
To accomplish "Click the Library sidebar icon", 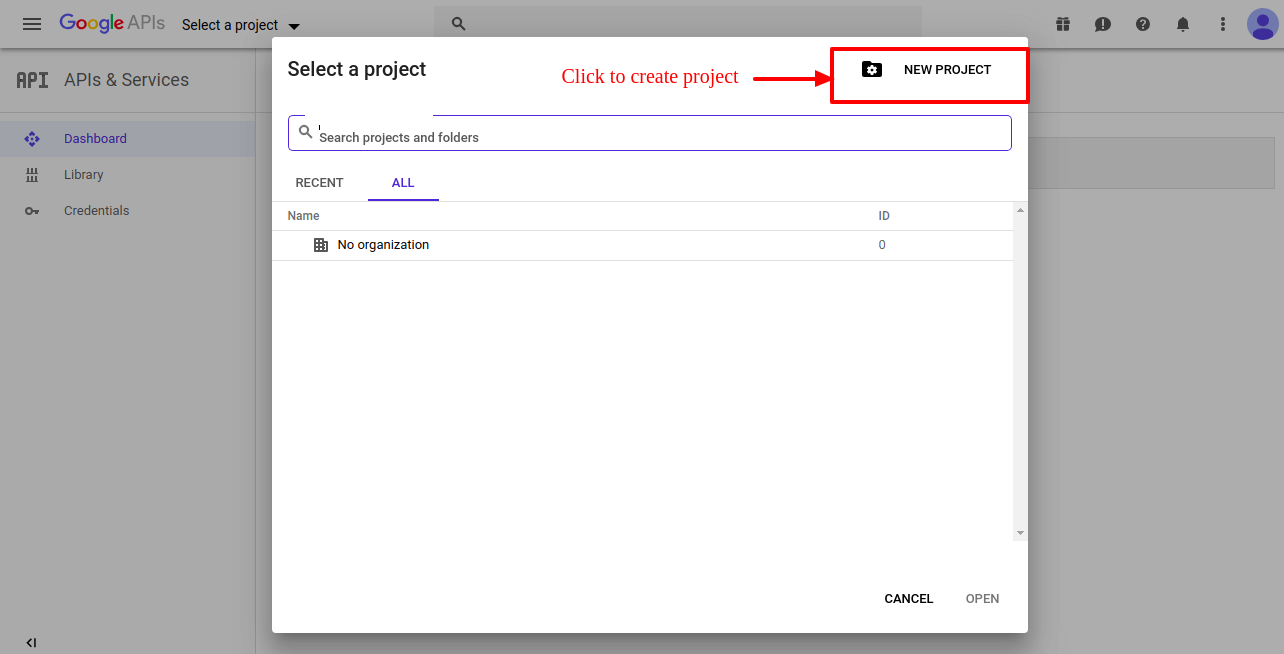I will pyautogui.click(x=31, y=174).
